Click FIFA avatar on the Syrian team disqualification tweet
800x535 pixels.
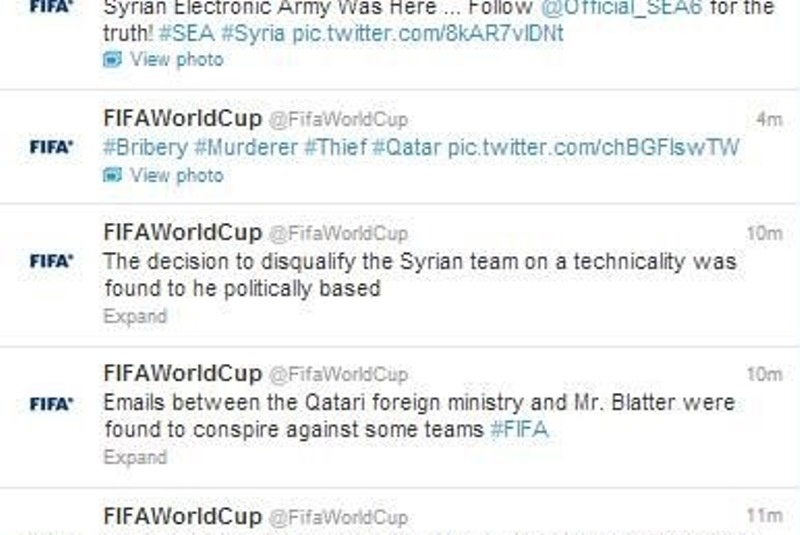(x=51, y=261)
